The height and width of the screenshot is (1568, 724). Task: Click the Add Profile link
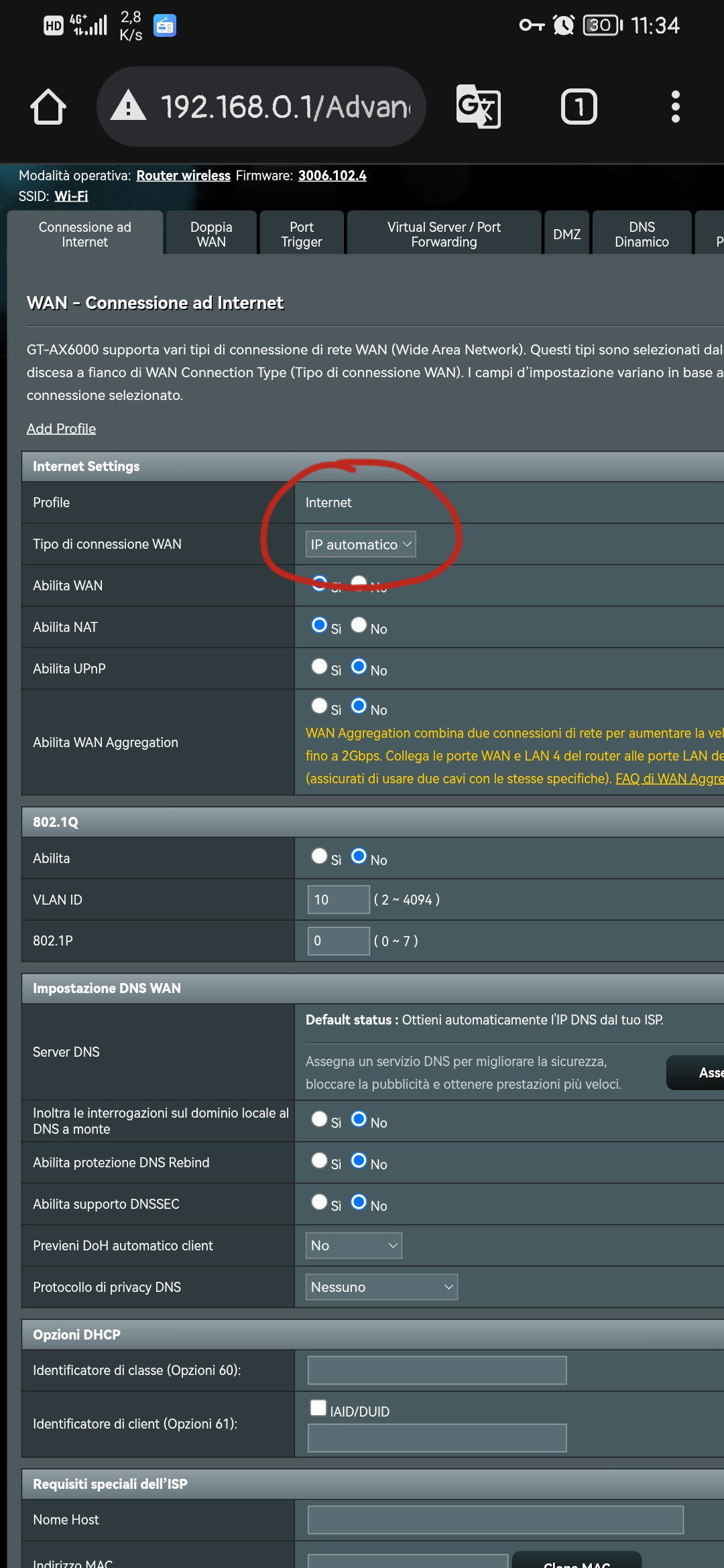(61, 429)
